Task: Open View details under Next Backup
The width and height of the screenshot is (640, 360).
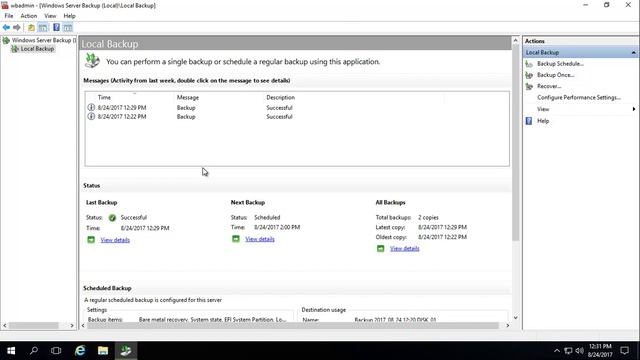Action: [260, 239]
